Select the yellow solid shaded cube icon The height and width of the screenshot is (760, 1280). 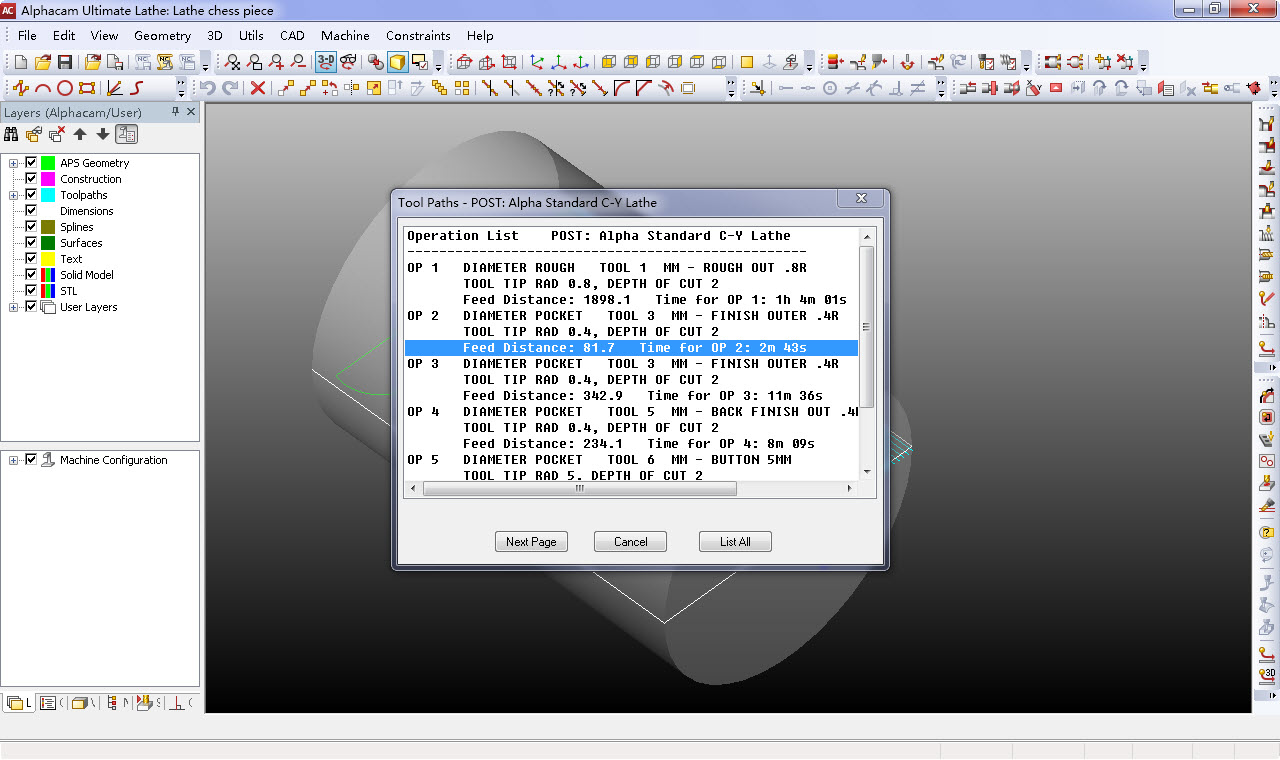point(398,62)
